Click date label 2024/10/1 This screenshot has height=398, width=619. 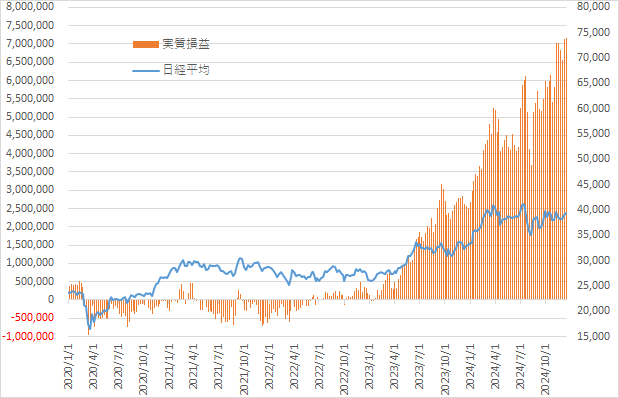(545, 369)
